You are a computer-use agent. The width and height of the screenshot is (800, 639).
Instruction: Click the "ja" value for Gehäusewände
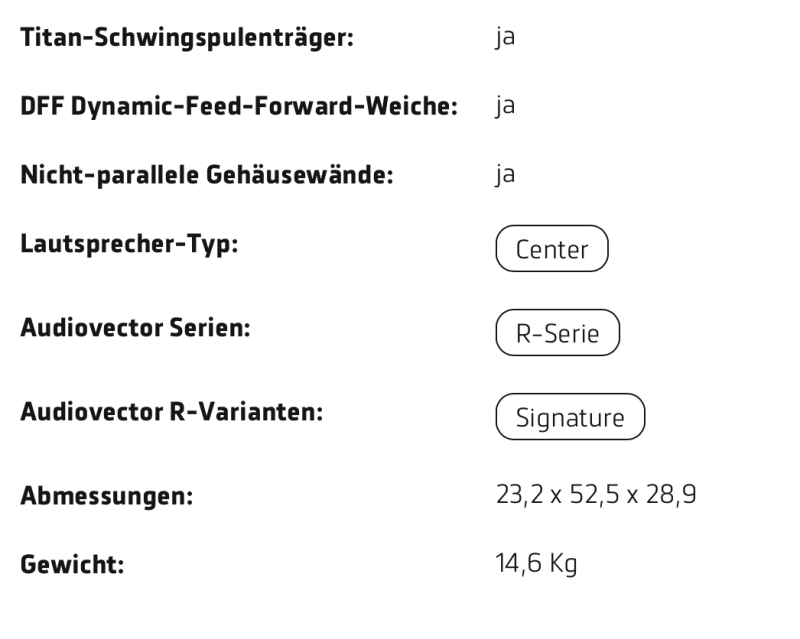(x=504, y=177)
